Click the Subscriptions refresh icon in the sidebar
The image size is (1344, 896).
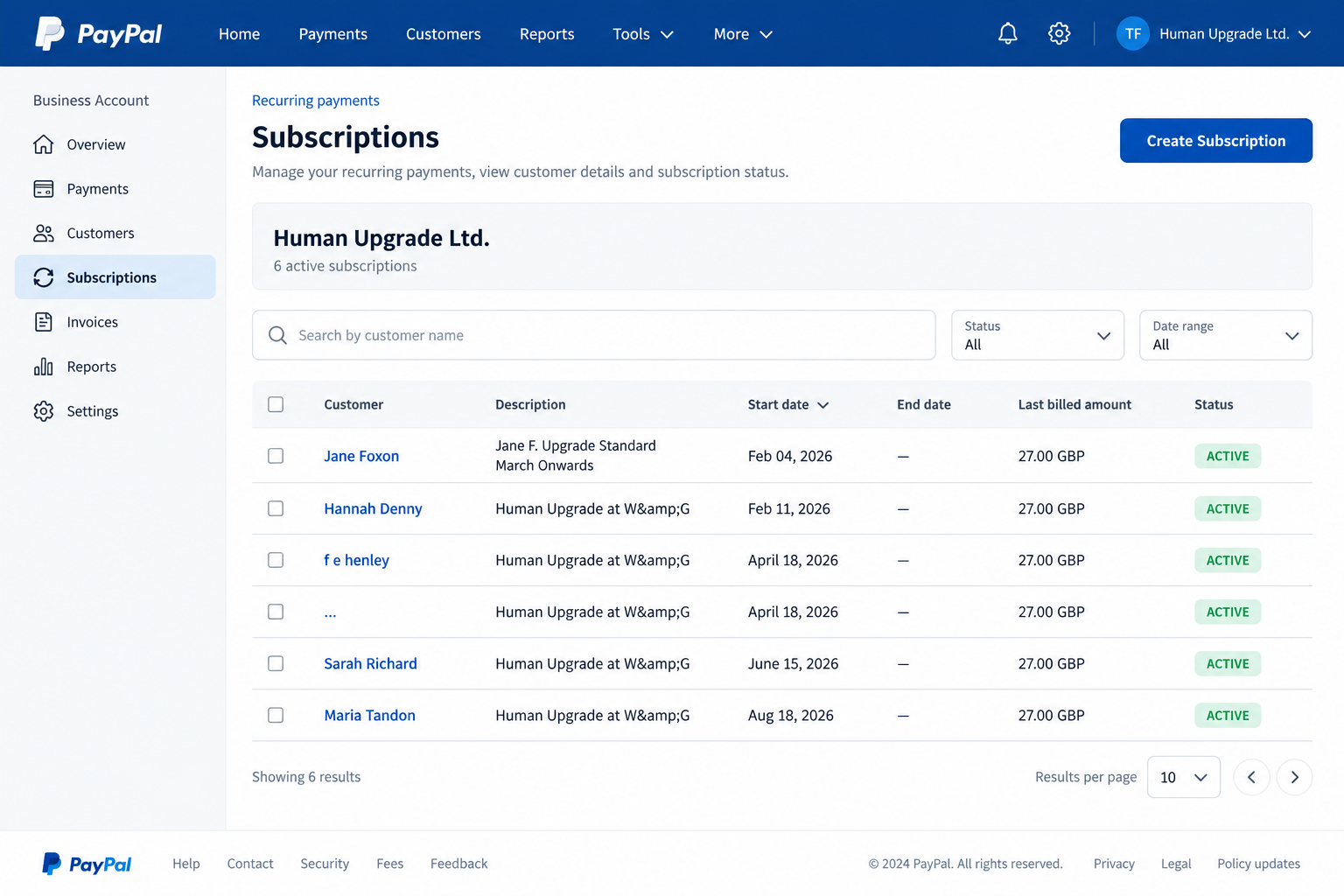click(44, 277)
